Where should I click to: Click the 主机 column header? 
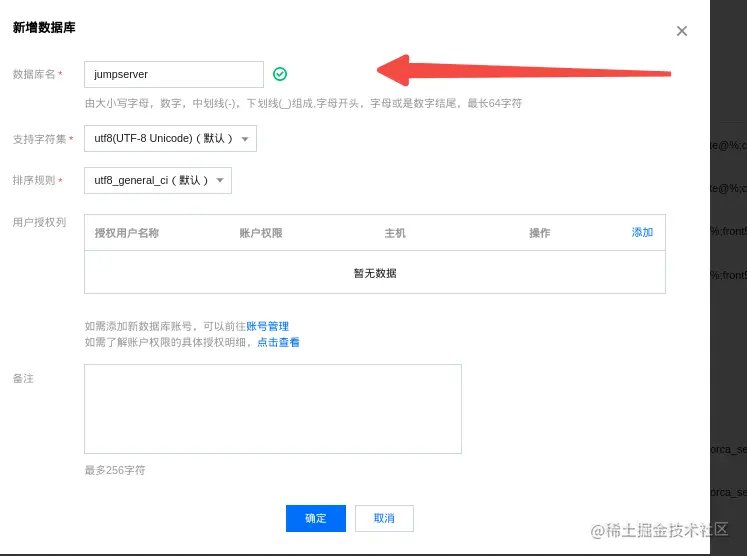coord(395,233)
